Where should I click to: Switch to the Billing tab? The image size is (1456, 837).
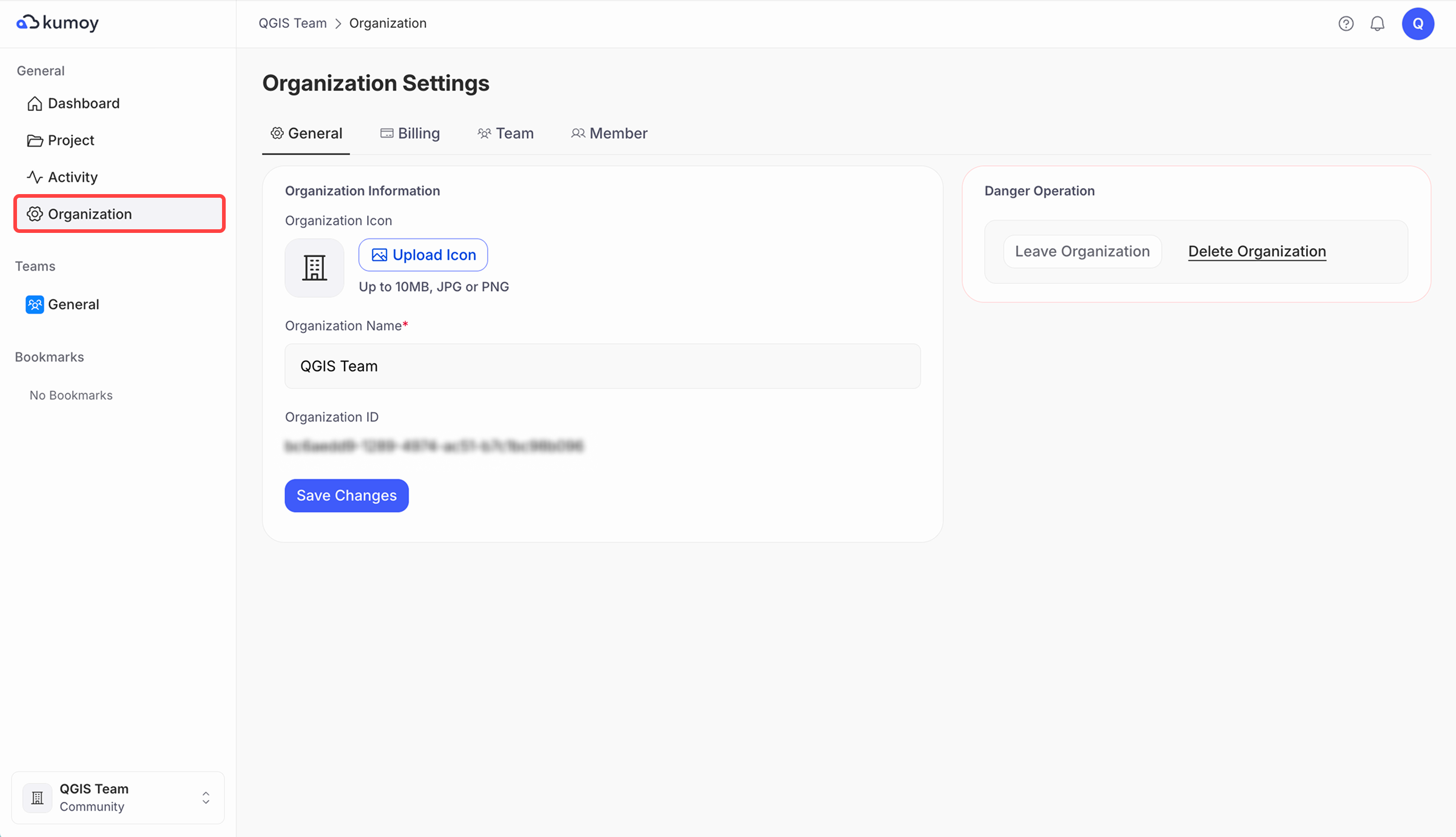pyautogui.click(x=410, y=133)
